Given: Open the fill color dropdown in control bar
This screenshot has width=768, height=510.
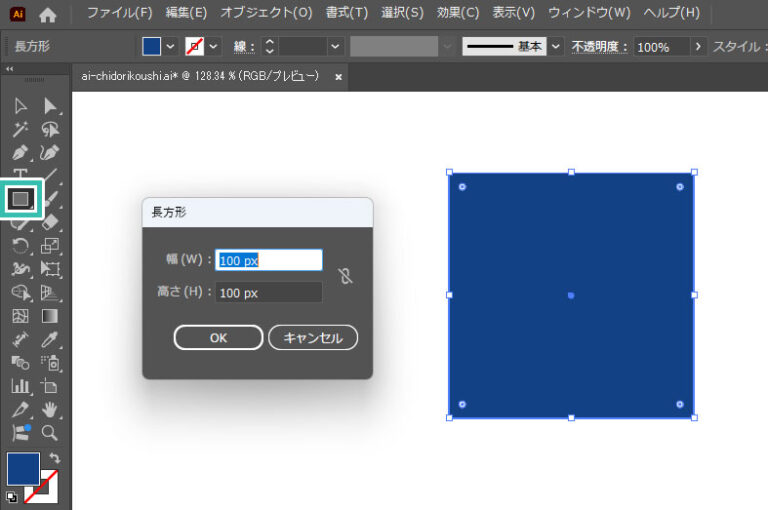Looking at the screenshot, I should tap(170, 47).
